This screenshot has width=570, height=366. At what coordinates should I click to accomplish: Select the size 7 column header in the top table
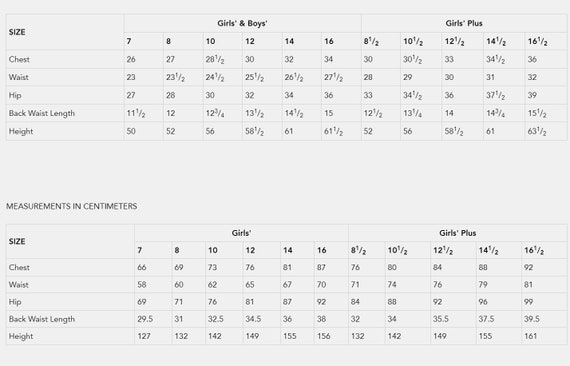coord(129,41)
